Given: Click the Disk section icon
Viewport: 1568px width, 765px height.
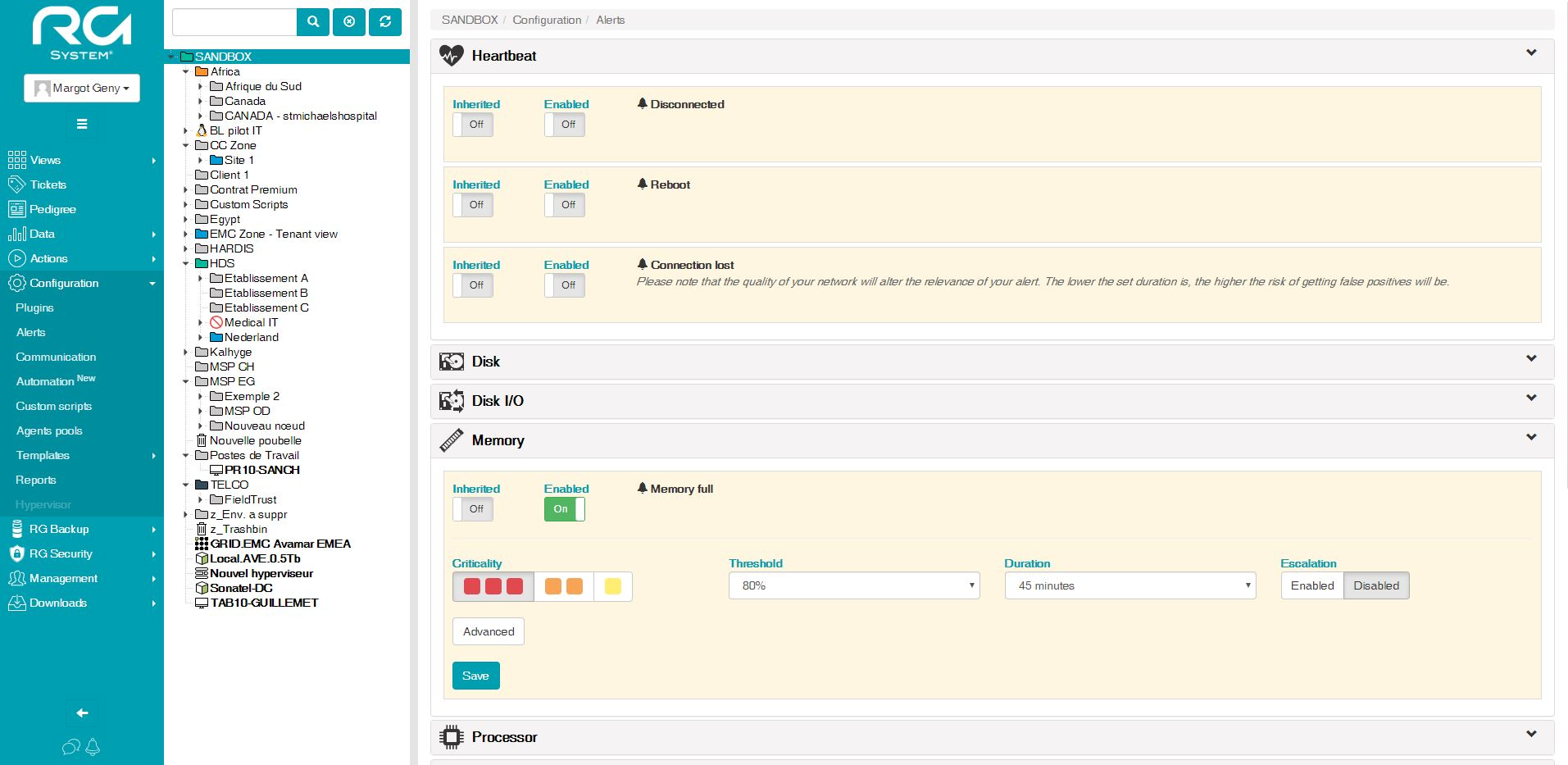Looking at the screenshot, I should coord(451,362).
